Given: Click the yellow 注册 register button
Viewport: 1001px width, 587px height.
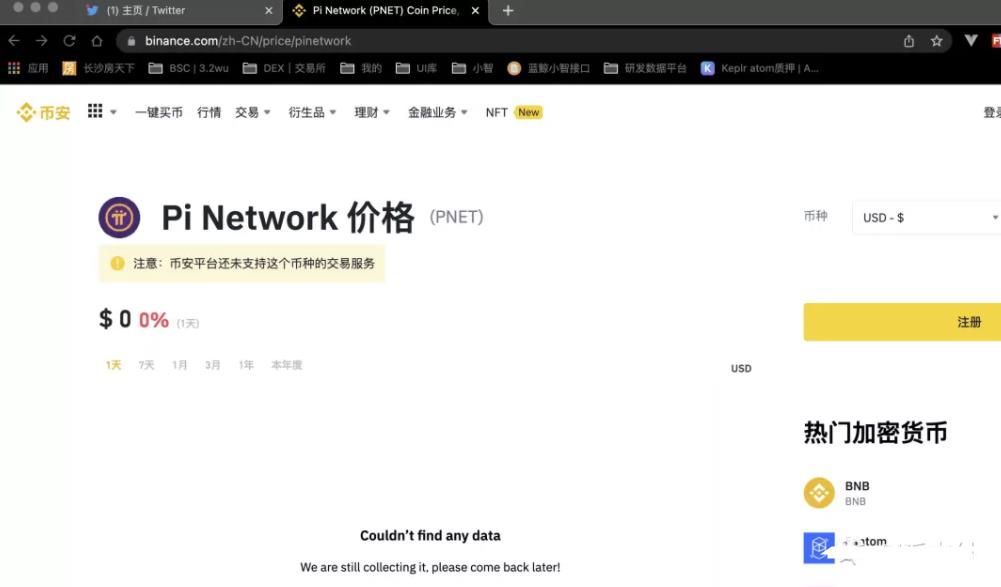Looking at the screenshot, I should (902, 322).
